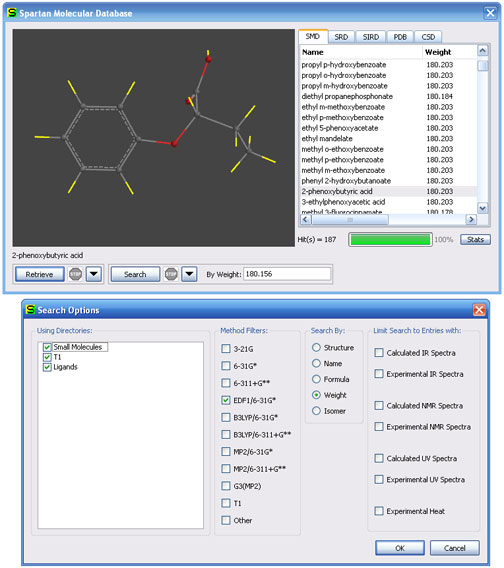Enable the 3-21G method filter
This screenshot has width=504, height=568.
tap(226, 348)
